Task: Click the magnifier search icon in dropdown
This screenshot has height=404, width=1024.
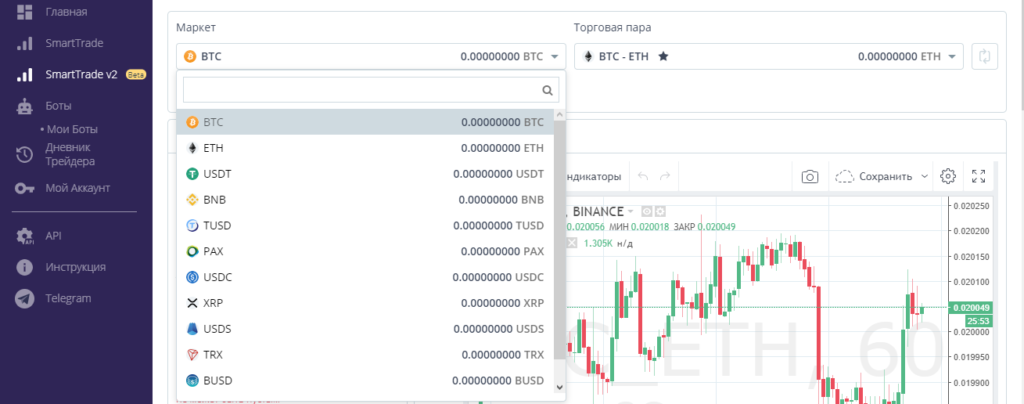Action: click(x=548, y=90)
